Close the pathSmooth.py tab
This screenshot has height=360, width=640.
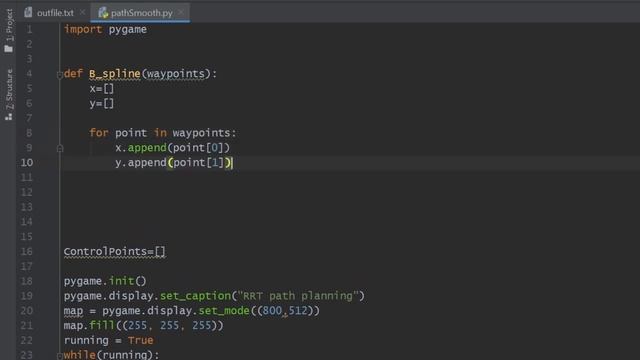coord(181,13)
